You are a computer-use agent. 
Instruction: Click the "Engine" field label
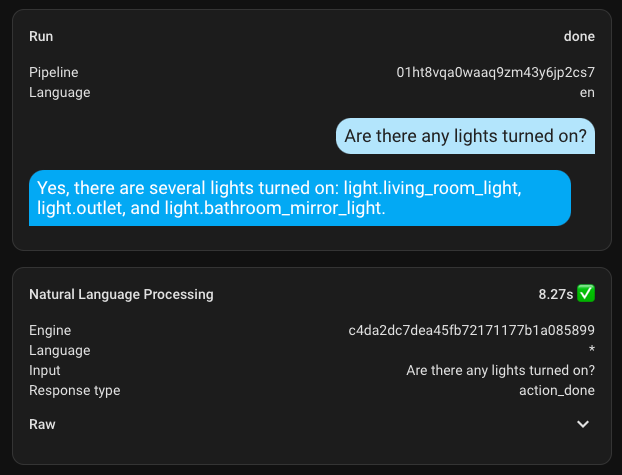click(50, 330)
